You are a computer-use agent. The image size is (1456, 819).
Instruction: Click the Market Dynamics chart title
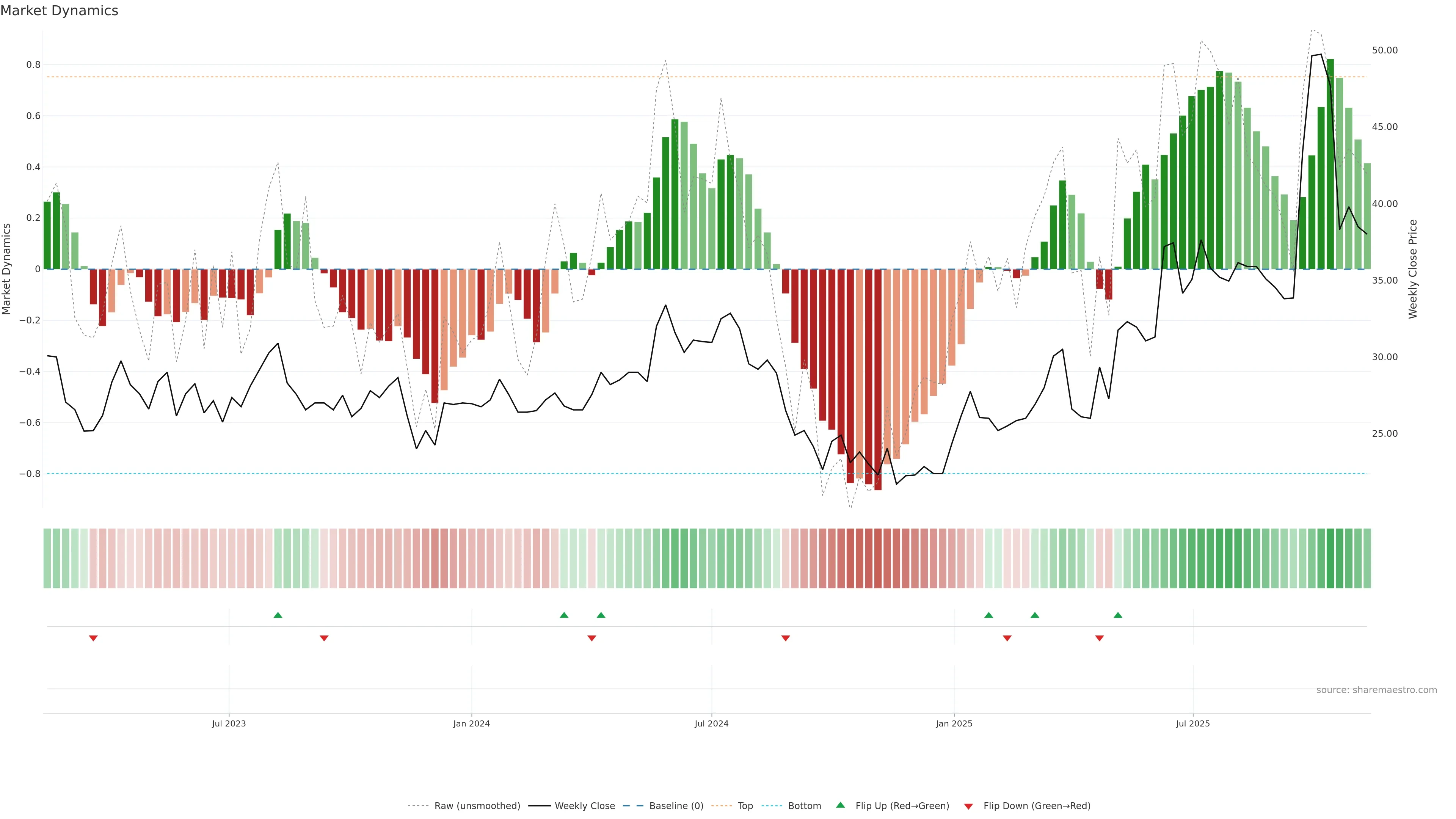click(x=60, y=11)
